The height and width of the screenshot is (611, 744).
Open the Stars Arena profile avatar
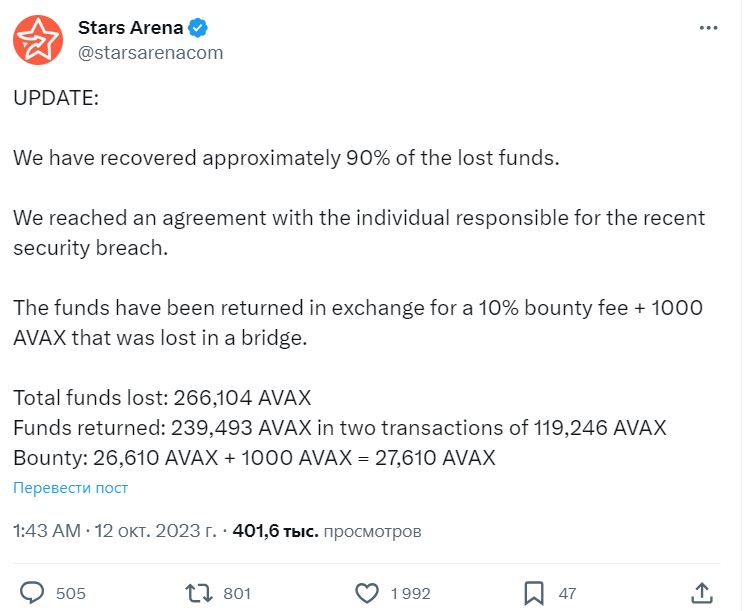click(x=38, y=40)
